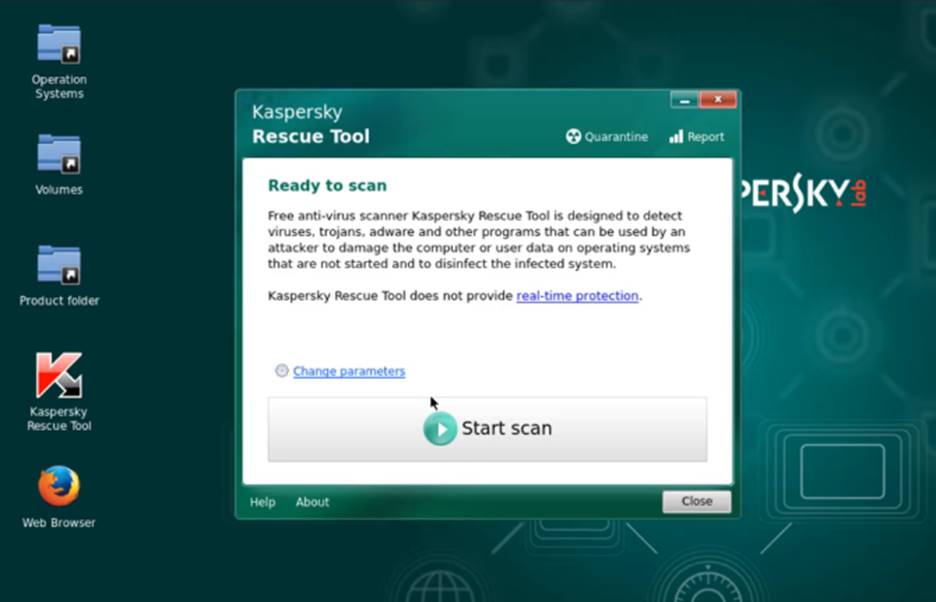
Task: Minimize the Kaspersky Rescue Tool window
Action: click(684, 100)
